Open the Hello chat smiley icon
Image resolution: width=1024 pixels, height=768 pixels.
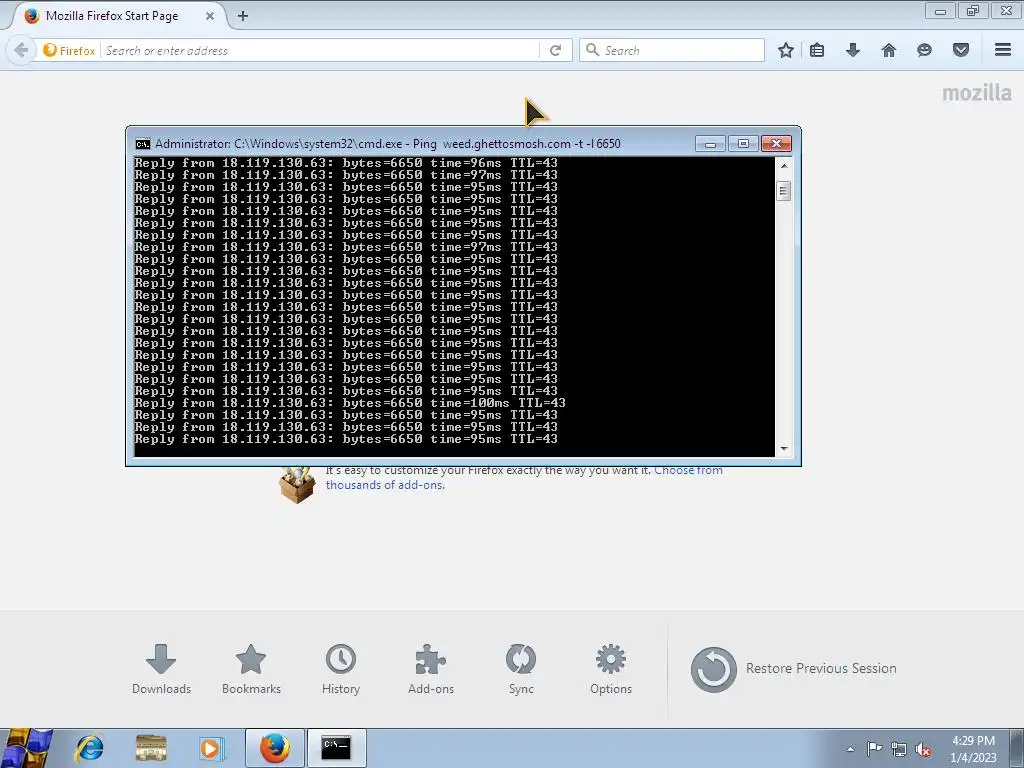924,50
